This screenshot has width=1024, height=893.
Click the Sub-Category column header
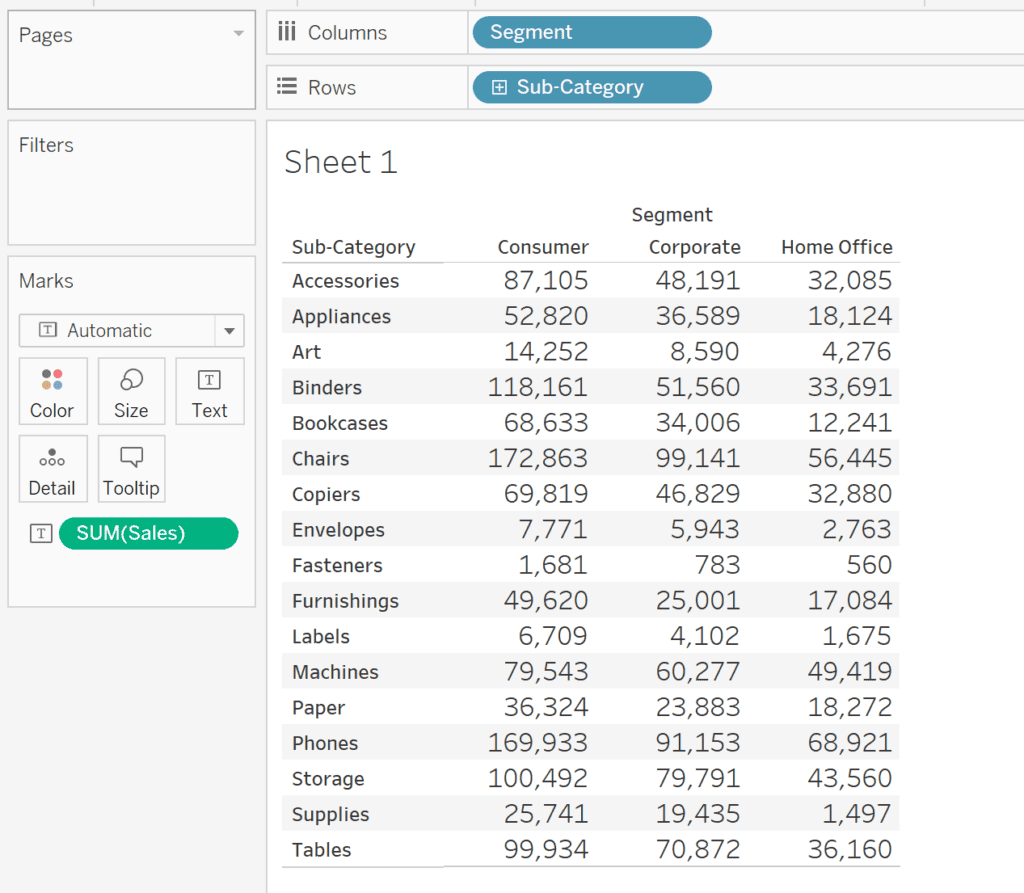(353, 247)
